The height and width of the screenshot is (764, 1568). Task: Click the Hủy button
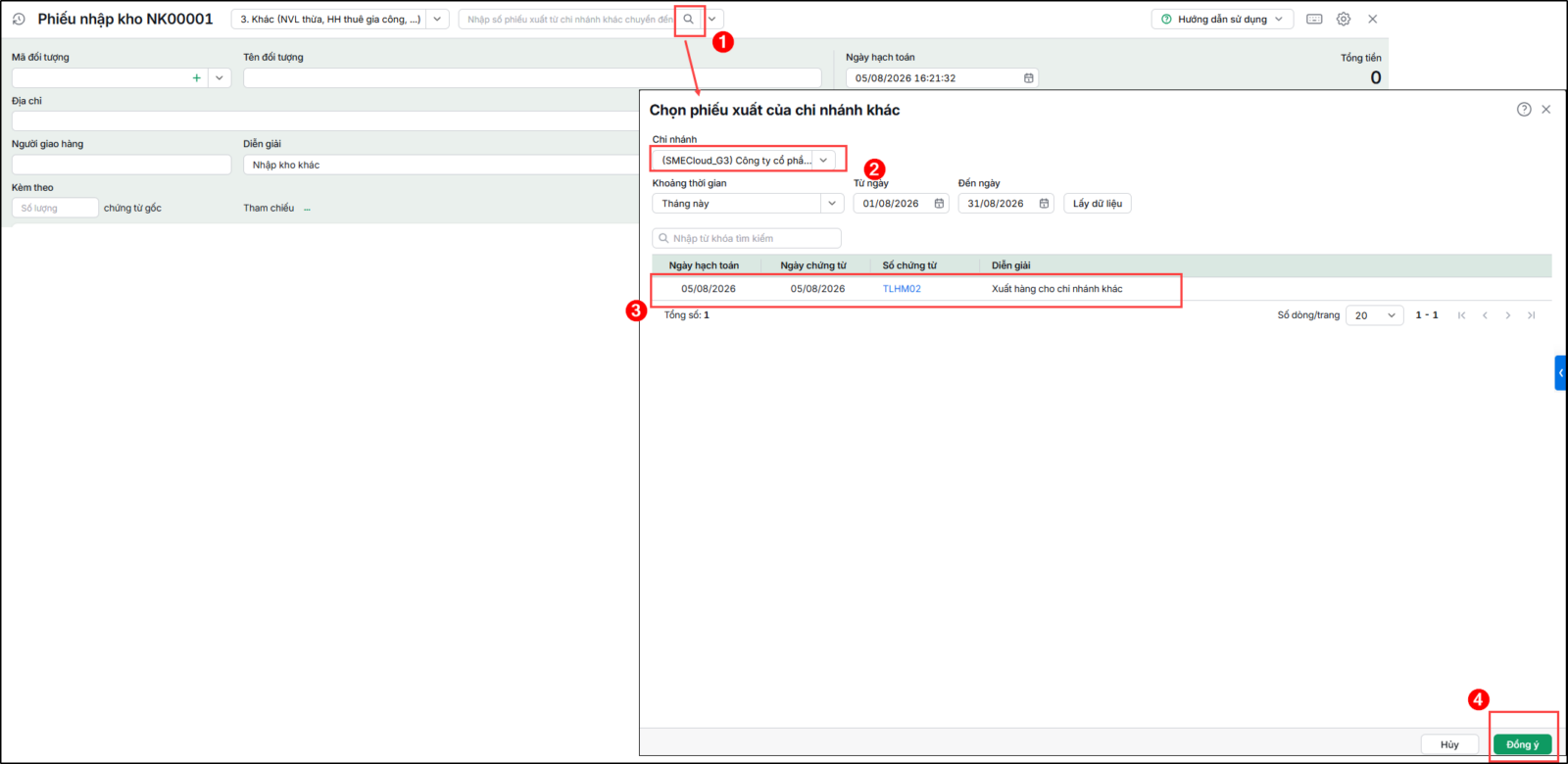pos(1449,744)
